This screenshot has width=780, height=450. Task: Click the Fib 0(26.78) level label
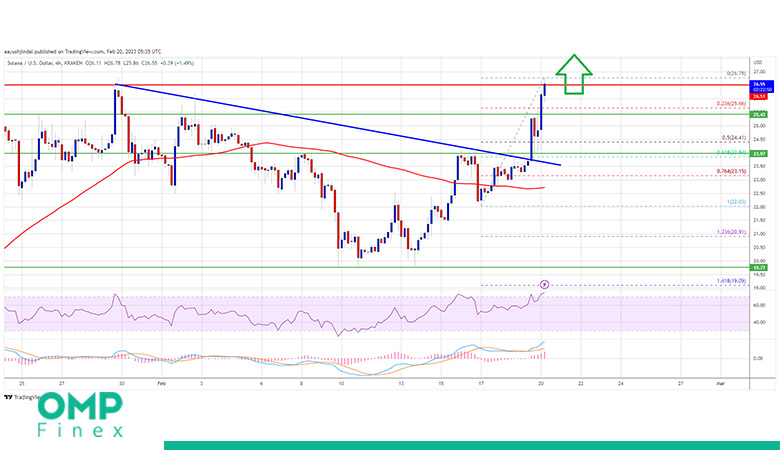click(737, 73)
